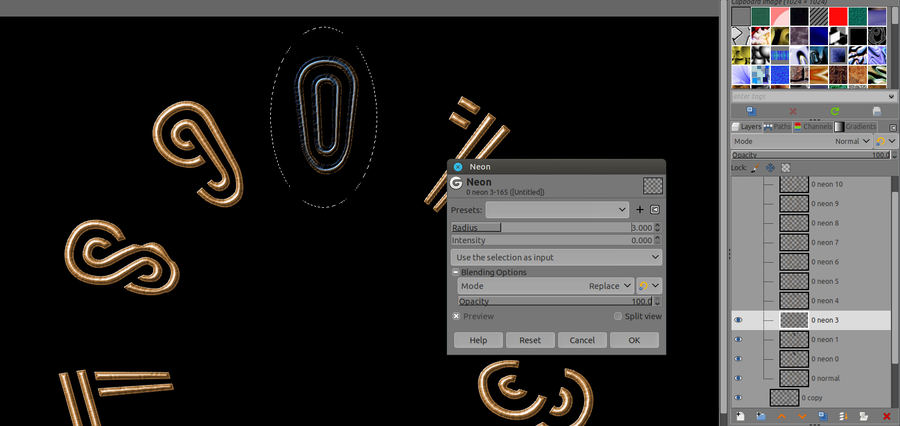Collapse the Blending Options section
Viewport: 900px width, 426px height.
tap(456, 272)
